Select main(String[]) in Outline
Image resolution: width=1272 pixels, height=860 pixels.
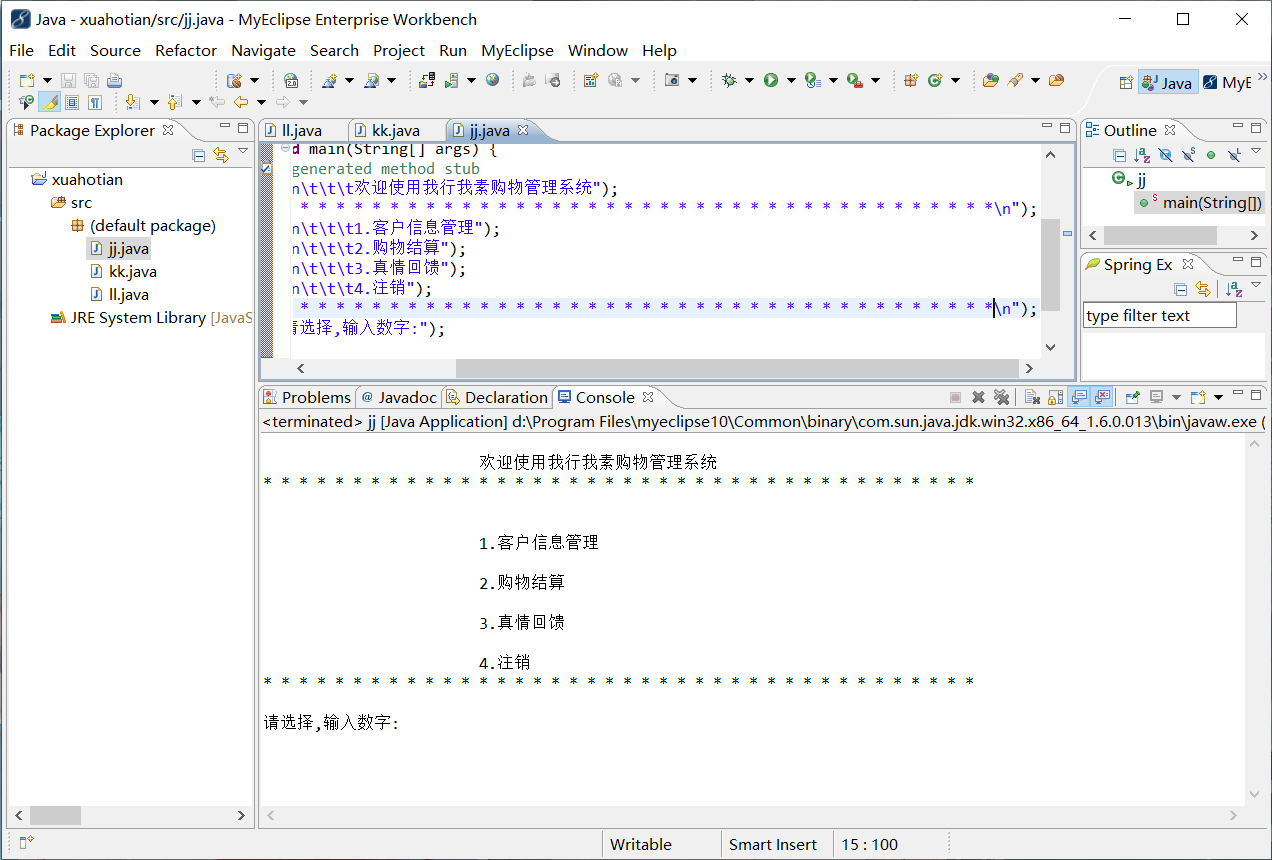[x=1201, y=202]
